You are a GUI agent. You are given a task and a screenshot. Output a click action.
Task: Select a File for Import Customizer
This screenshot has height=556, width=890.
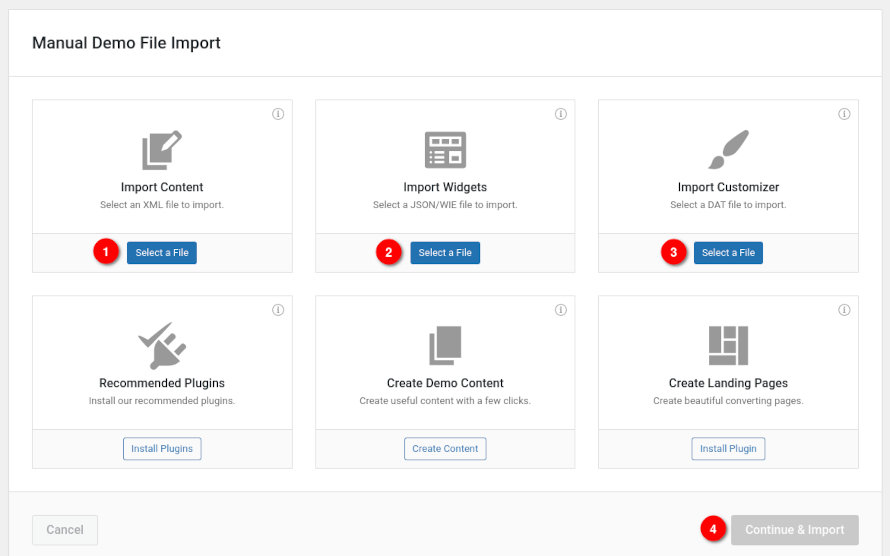pyautogui.click(x=728, y=252)
